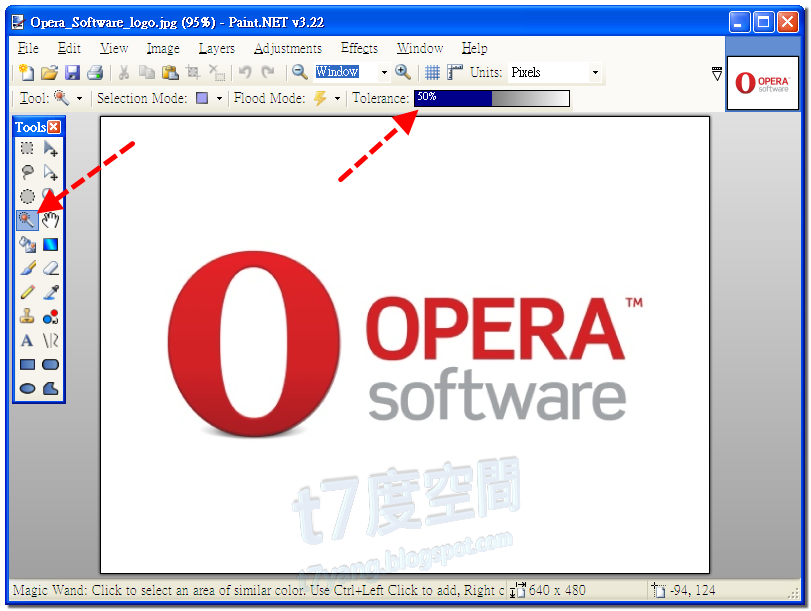Open the zoom level dropdown arrow
Screen dimensions: 811x611
[384, 72]
